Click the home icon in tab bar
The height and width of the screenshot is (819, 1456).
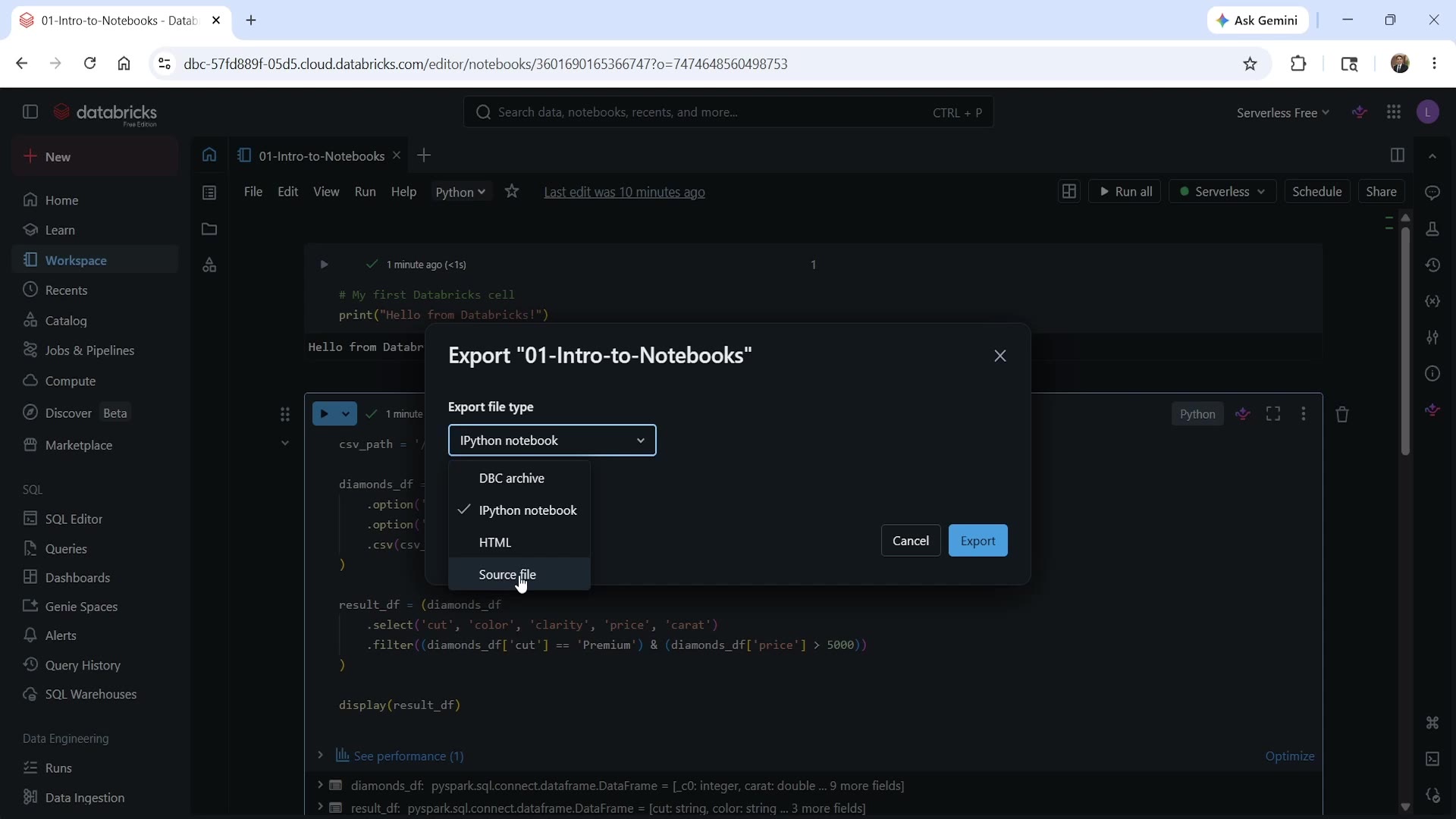pyautogui.click(x=209, y=155)
